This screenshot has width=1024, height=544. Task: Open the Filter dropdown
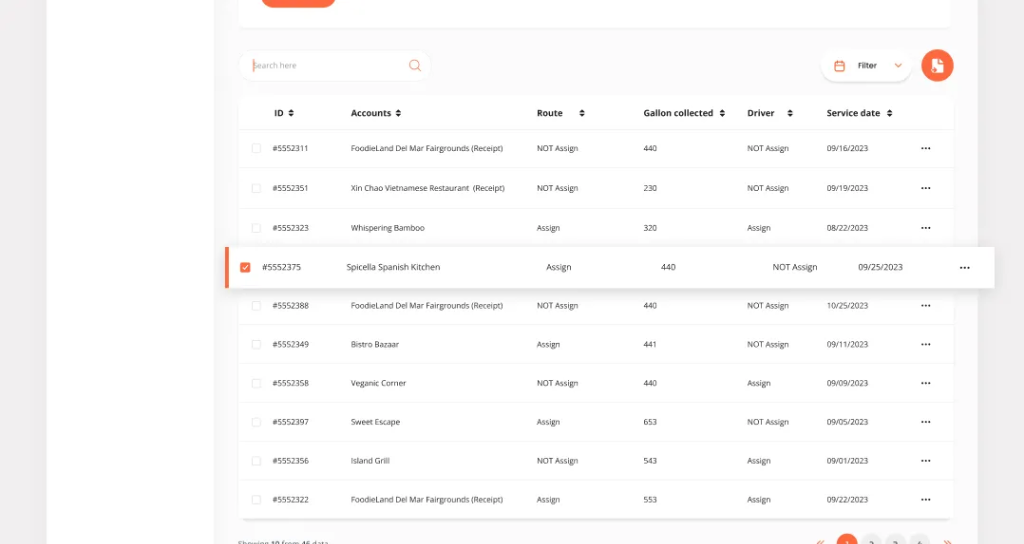tap(866, 65)
